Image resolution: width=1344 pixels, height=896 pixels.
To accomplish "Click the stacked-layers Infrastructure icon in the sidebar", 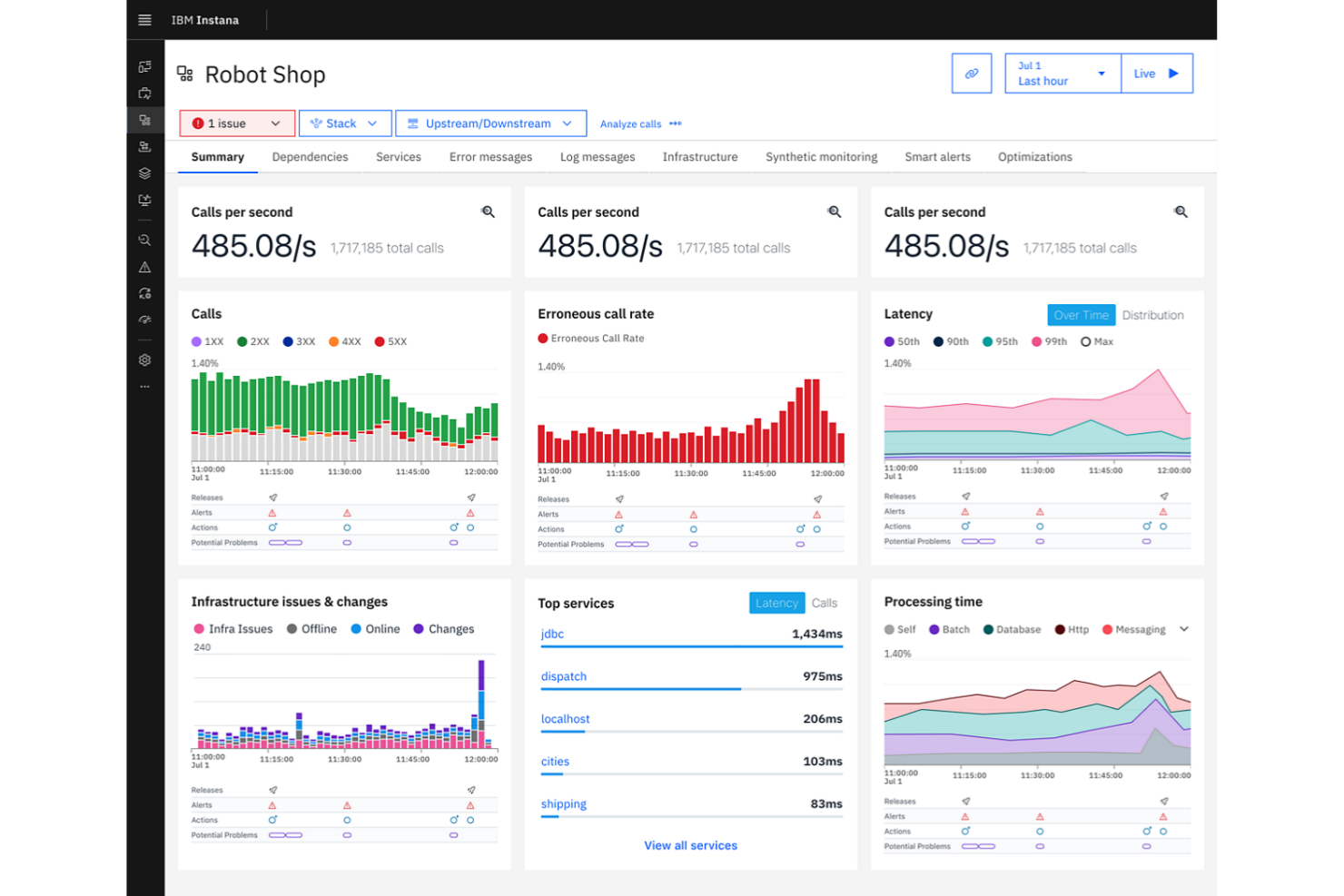I will click(x=144, y=172).
